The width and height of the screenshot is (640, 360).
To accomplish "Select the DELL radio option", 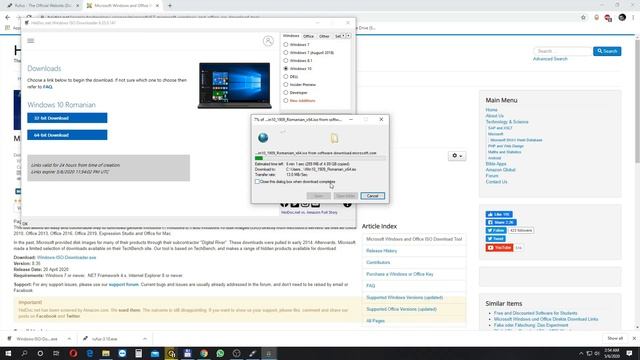I will point(286,76).
